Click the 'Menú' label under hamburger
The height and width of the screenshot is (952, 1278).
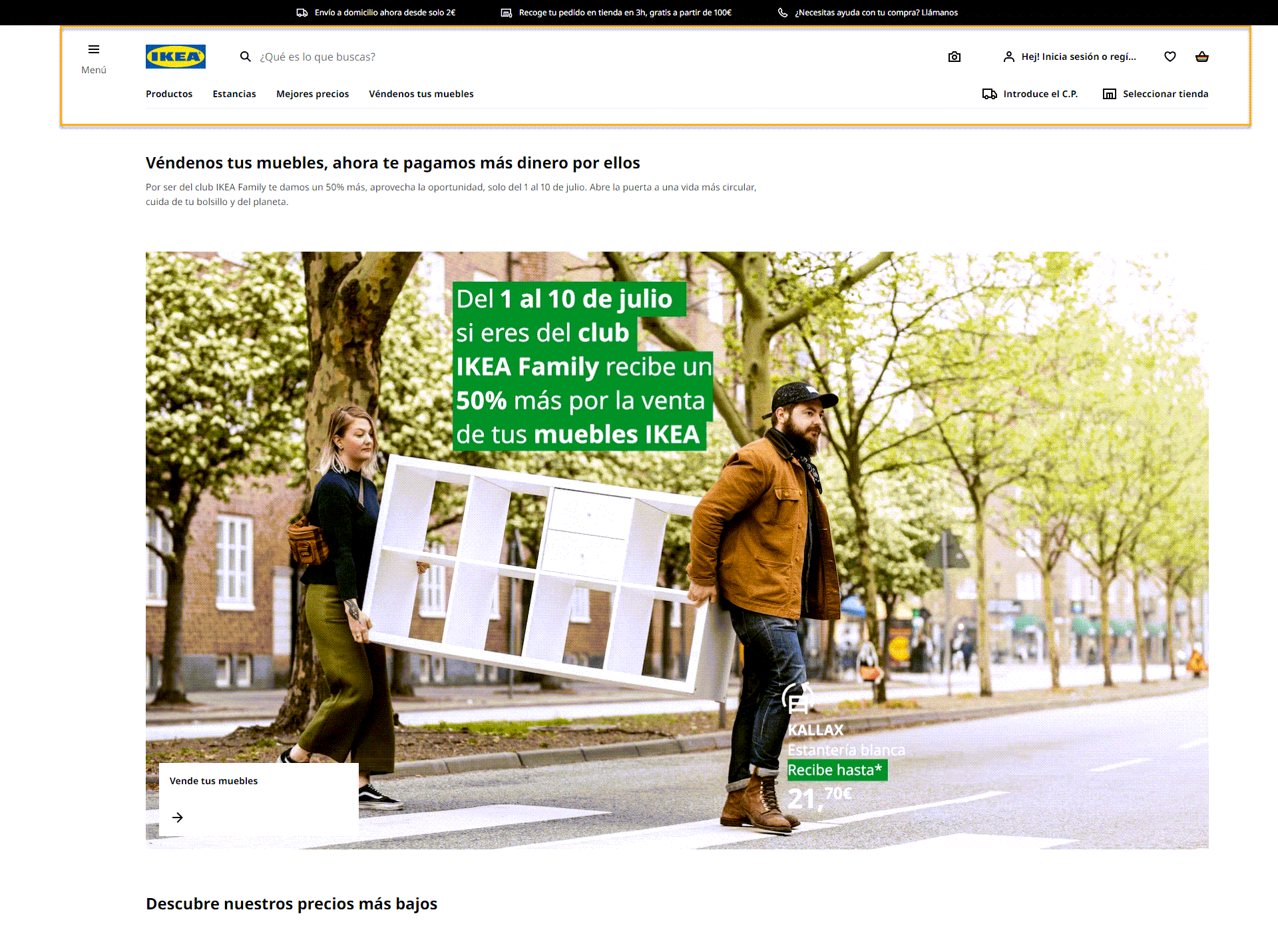point(94,70)
